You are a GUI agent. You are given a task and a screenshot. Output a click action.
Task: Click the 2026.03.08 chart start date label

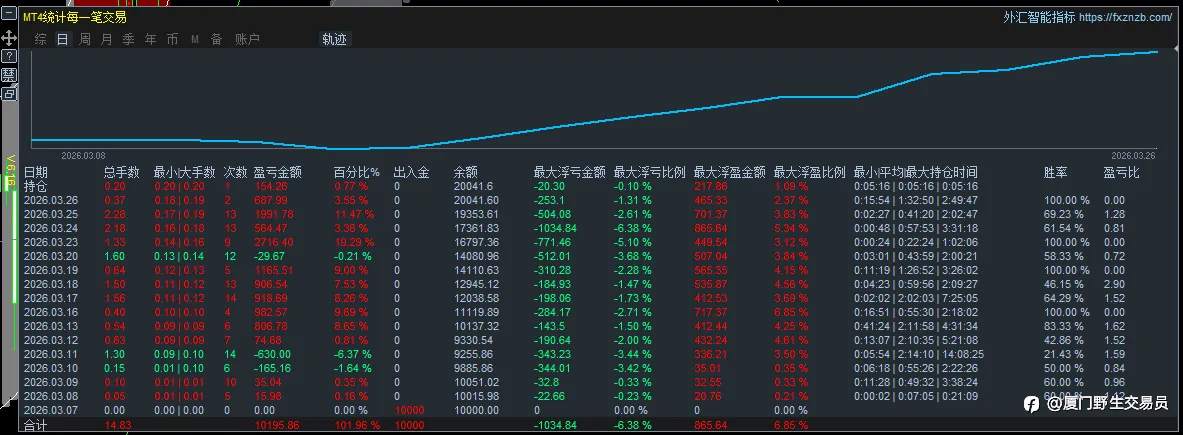coord(83,155)
